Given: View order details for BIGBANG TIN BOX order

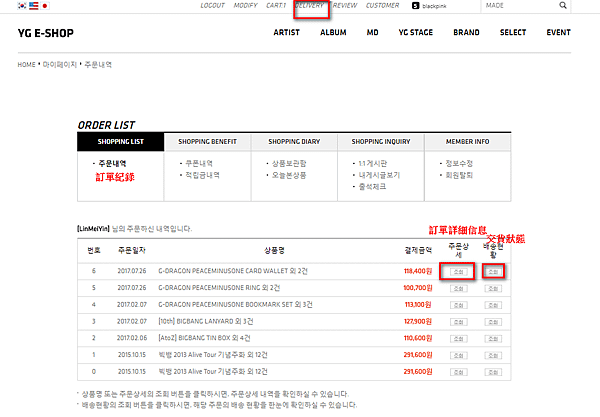Looking at the screenshot, I should 458,339.
